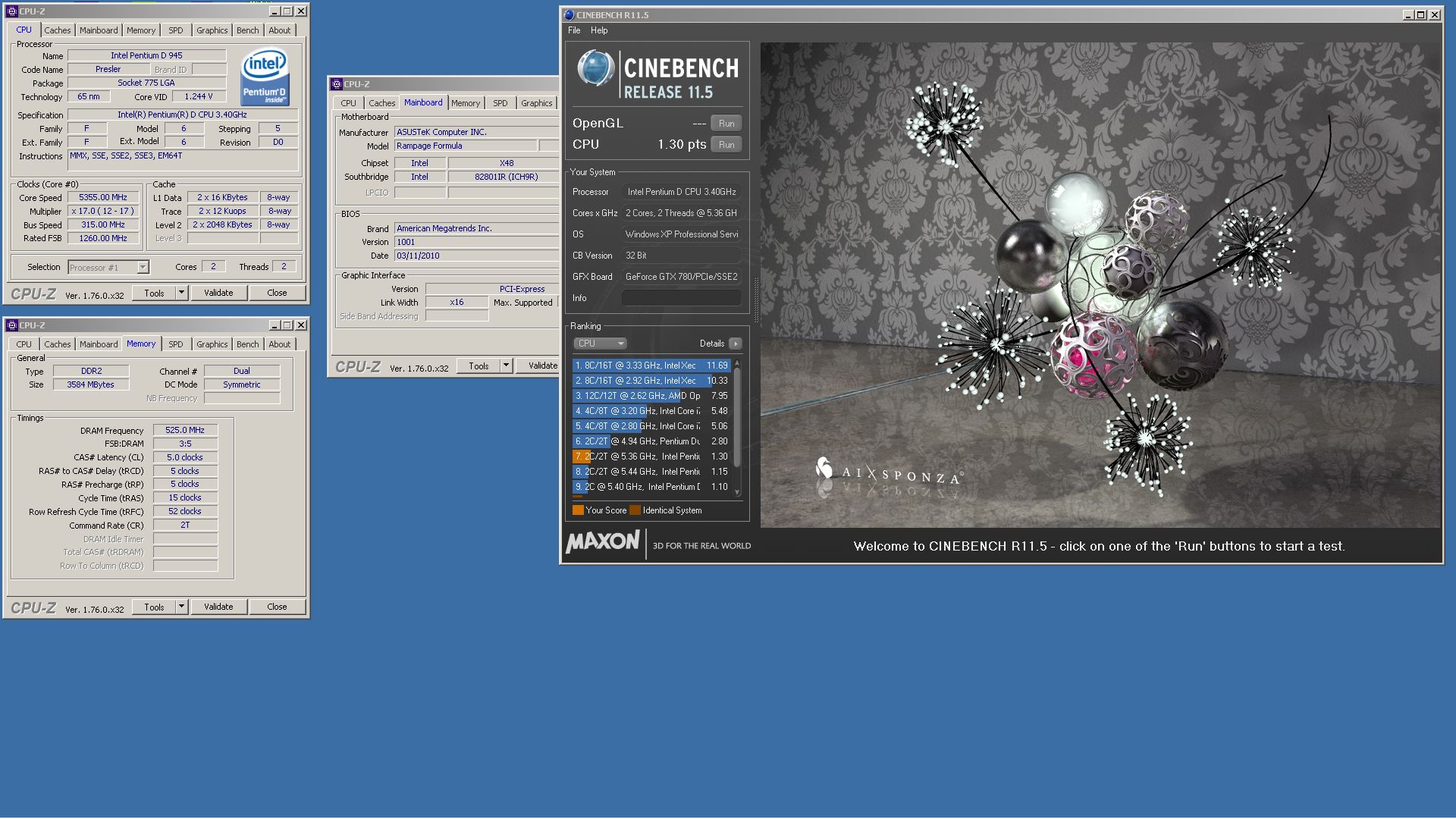Expand ranking Details arrow in Cinebench
Viewport: 1456px width, 819px height.
tap(735, 344)
